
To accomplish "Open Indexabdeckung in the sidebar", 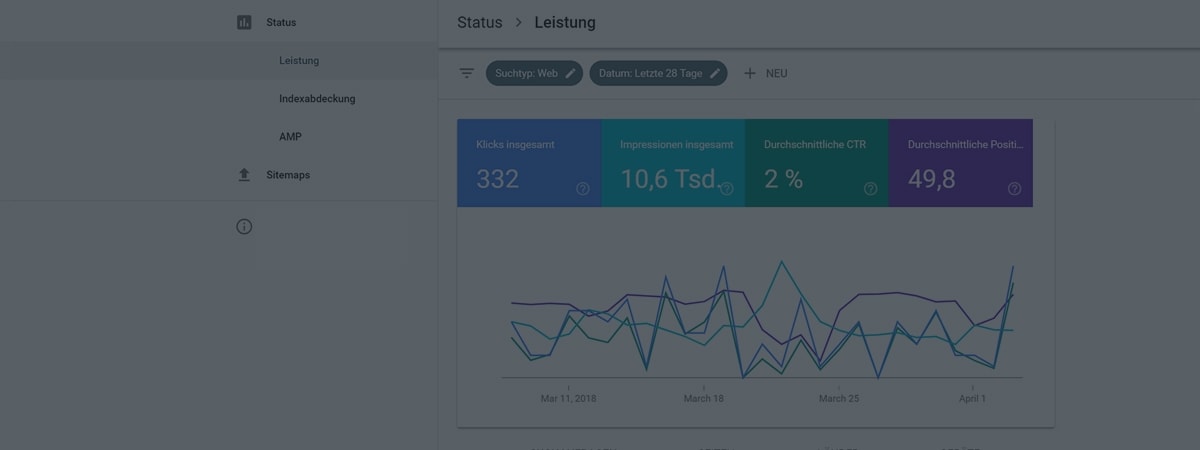I will click(x=317, y=99).
